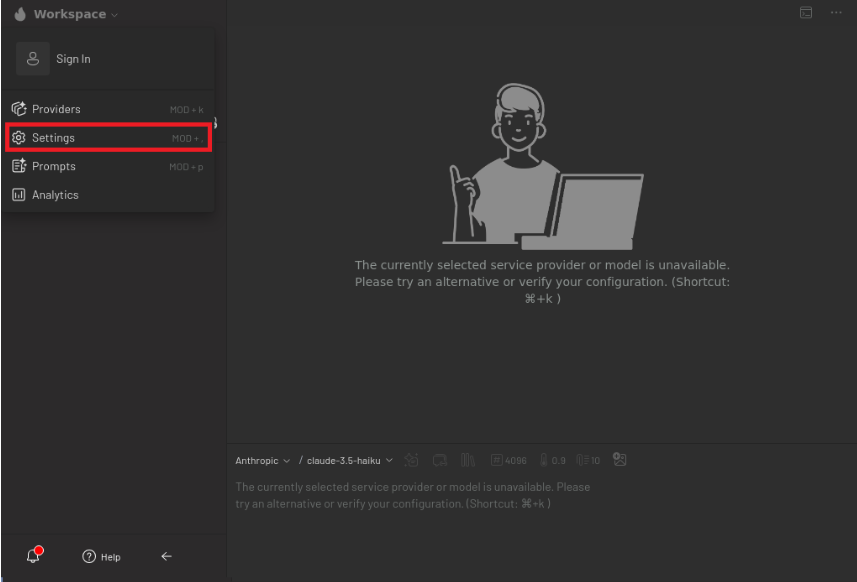Open the Anthropic provider dropdown

pos(262,460)
